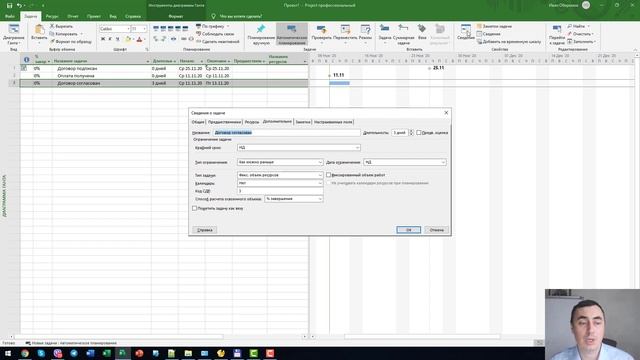The width and height of the screenshot is (640, 360).
Task: Switch to Общие tab in dialog
Action: coord(198,122)
